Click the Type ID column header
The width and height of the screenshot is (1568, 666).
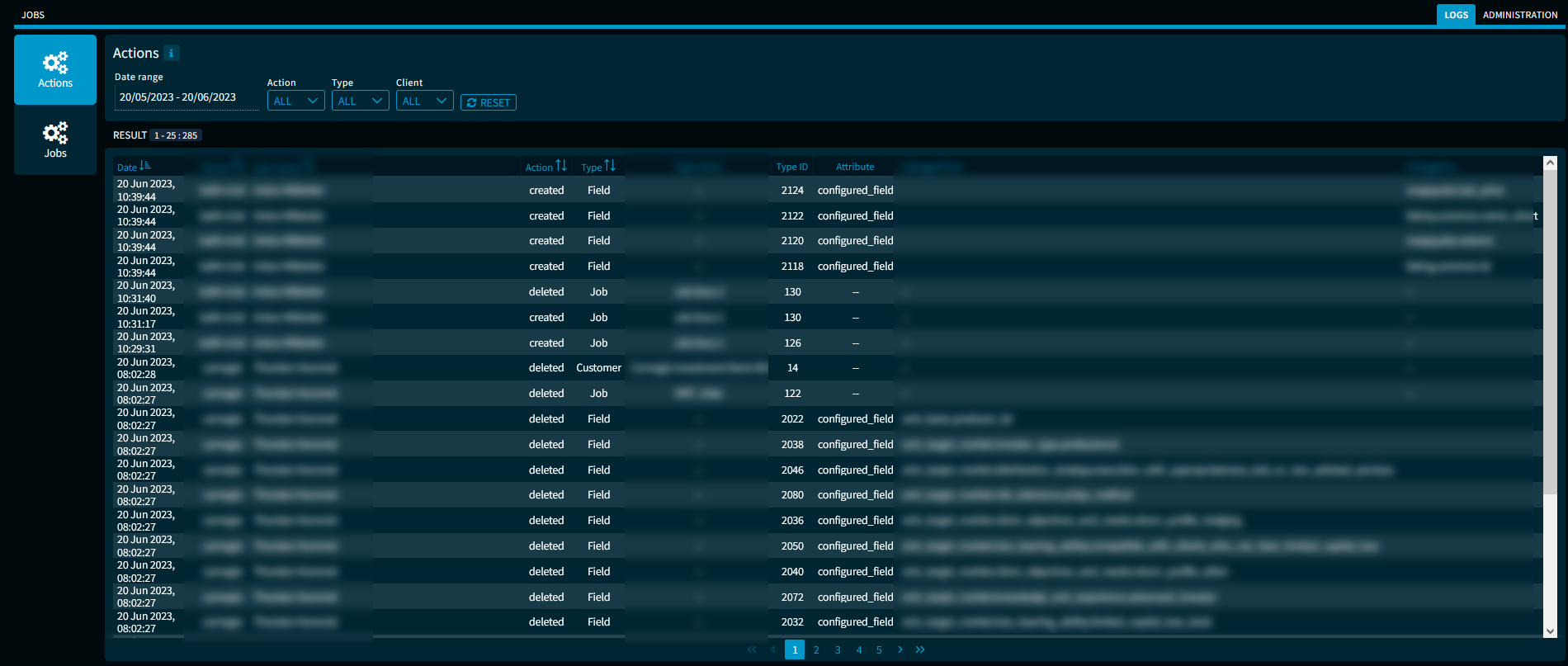point(792,167)
